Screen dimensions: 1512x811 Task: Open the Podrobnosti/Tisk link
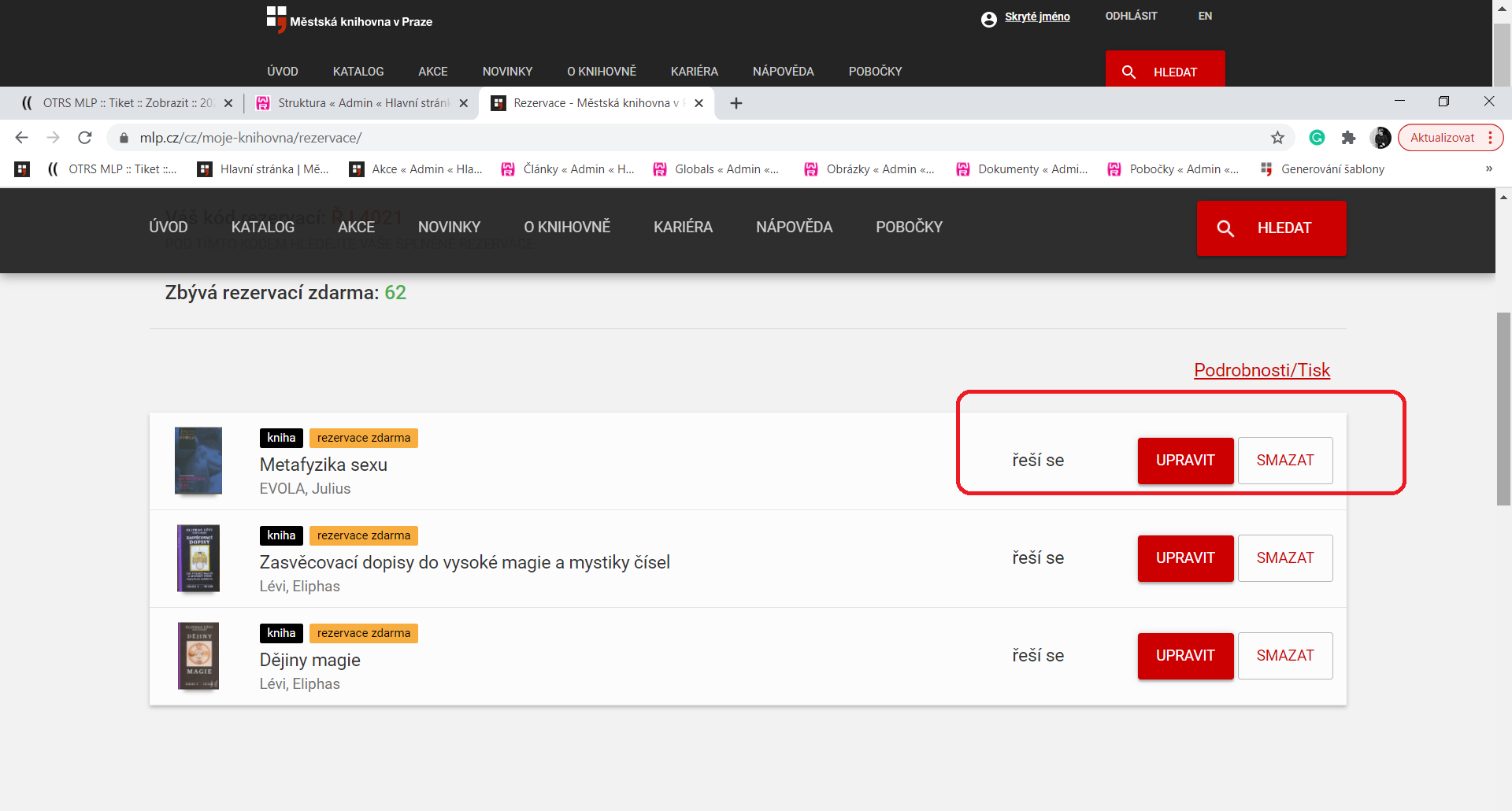coord(1262,370)
